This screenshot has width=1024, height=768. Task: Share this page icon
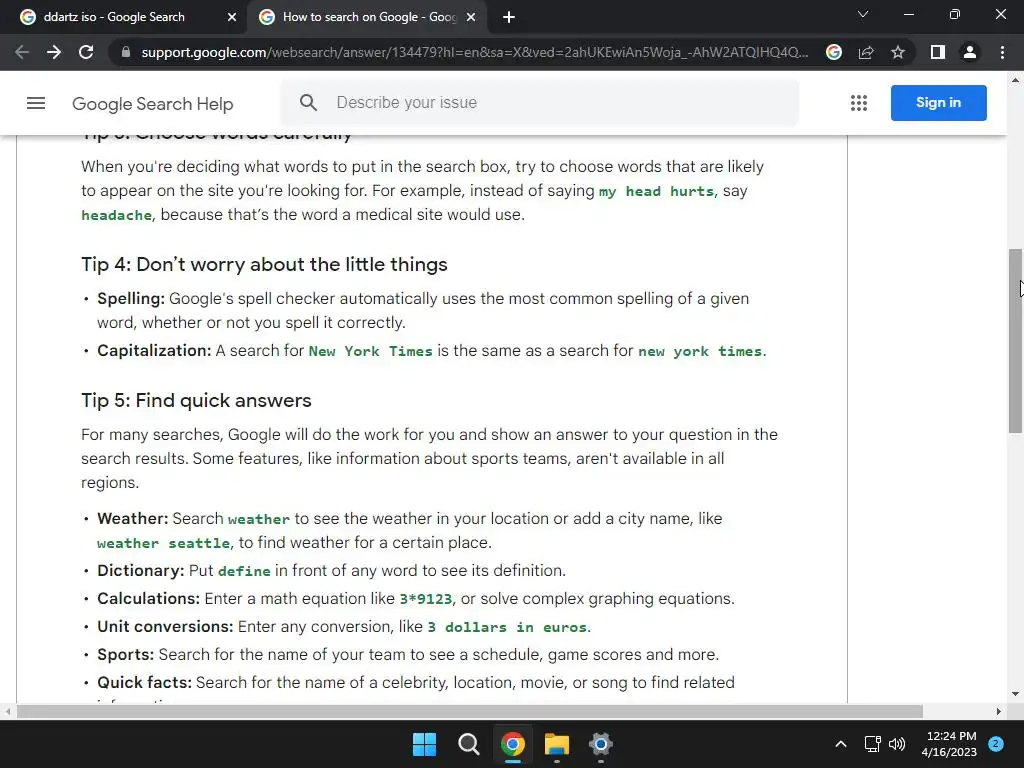click(866, 52)
